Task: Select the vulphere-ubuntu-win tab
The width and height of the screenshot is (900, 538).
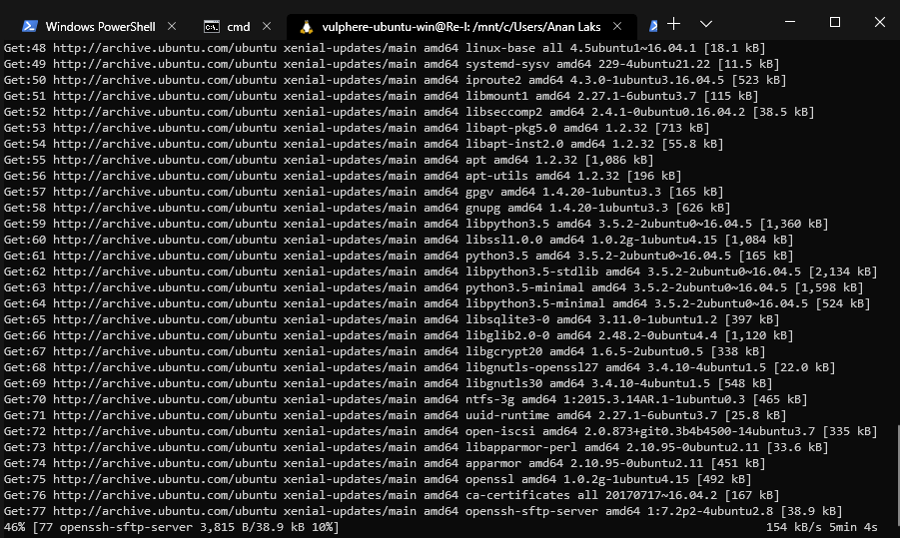Action: tap(461, 26)
